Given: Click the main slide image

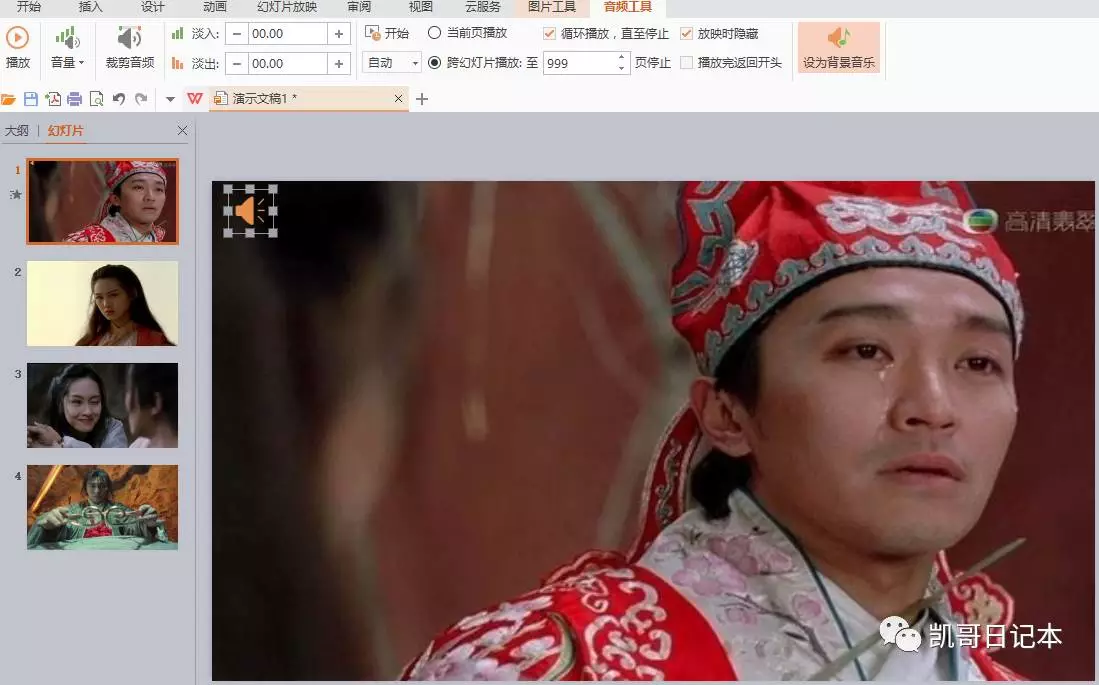Looking at the screenshot, I should (x=653, y=431).
